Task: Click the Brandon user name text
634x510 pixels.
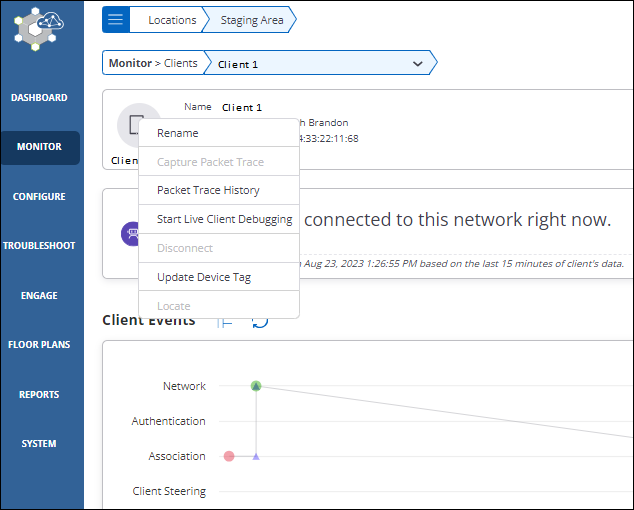Action: coord(324,123)
